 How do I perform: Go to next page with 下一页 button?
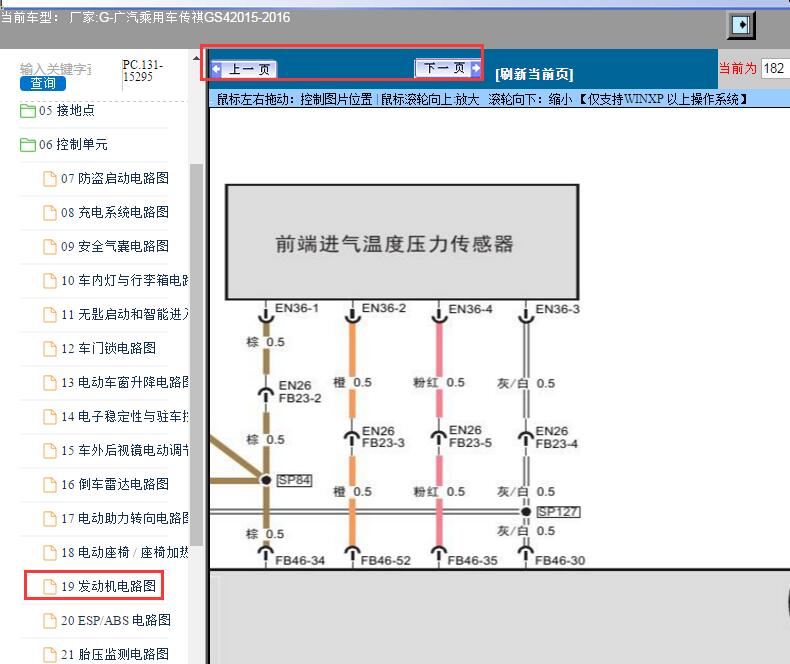[x=447, y=68]
